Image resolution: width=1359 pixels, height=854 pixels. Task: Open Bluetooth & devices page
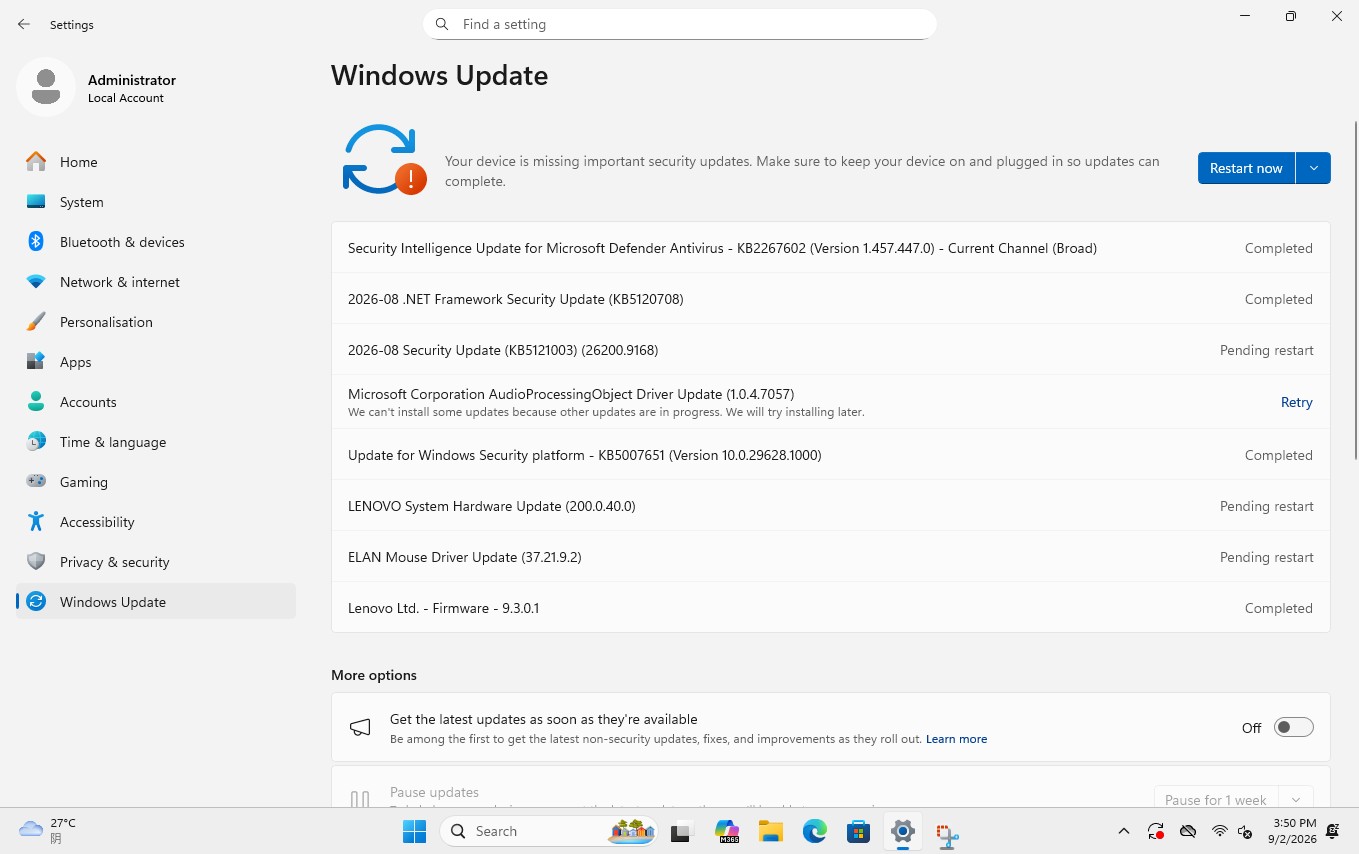point(156,242)
